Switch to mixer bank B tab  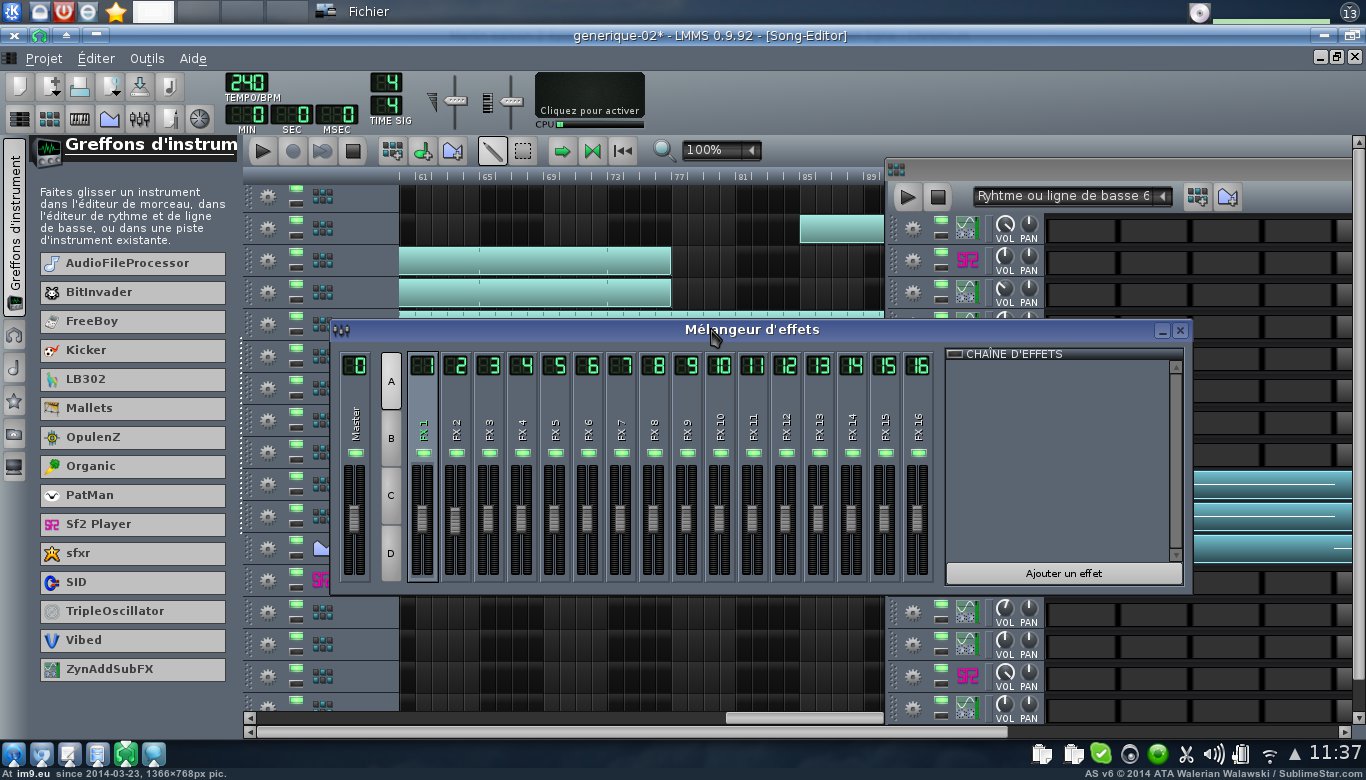point(391,439)
